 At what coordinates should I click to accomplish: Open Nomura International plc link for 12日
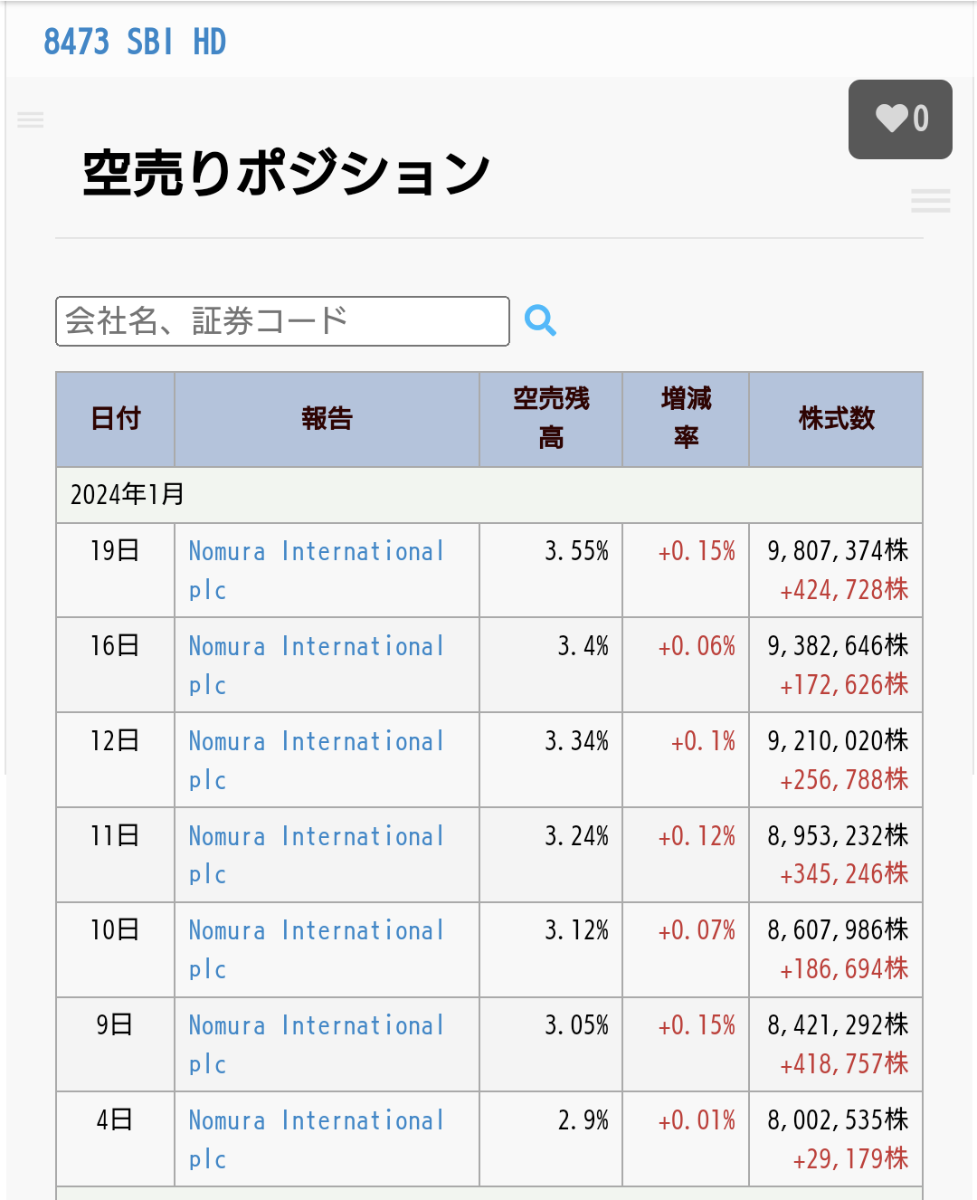click(315, 742)
